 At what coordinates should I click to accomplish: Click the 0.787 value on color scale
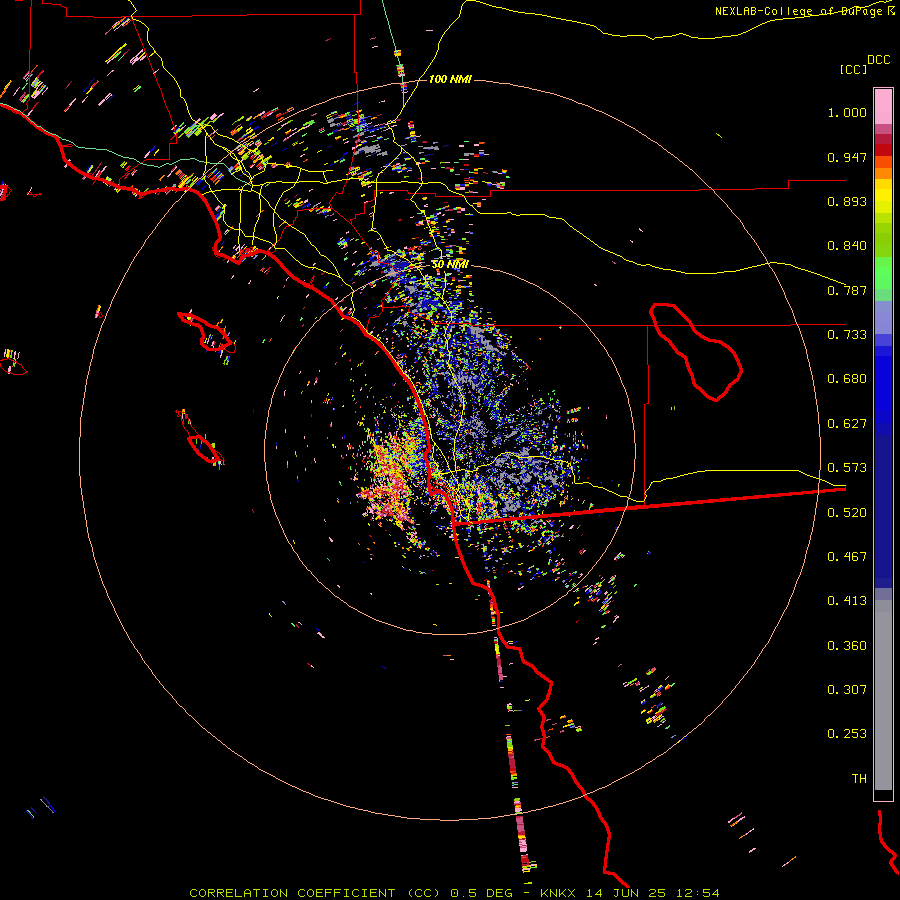pyautogui.click(x=847, y=290)
